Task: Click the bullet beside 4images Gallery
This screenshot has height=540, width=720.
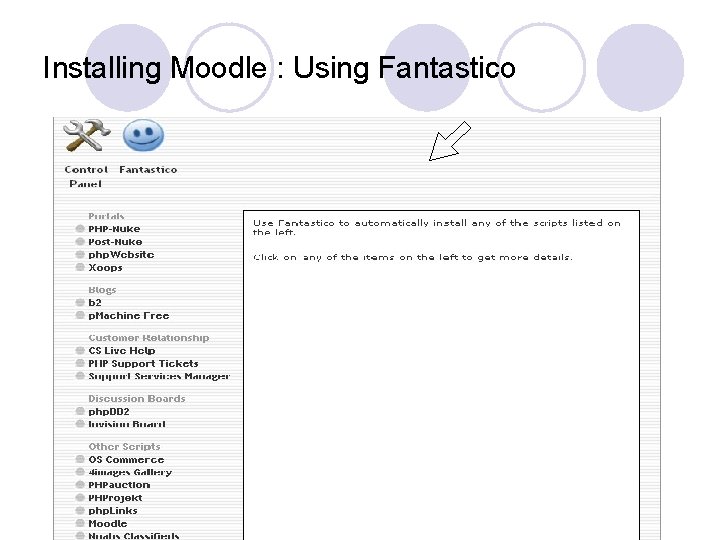Action: tap(80, 472)
